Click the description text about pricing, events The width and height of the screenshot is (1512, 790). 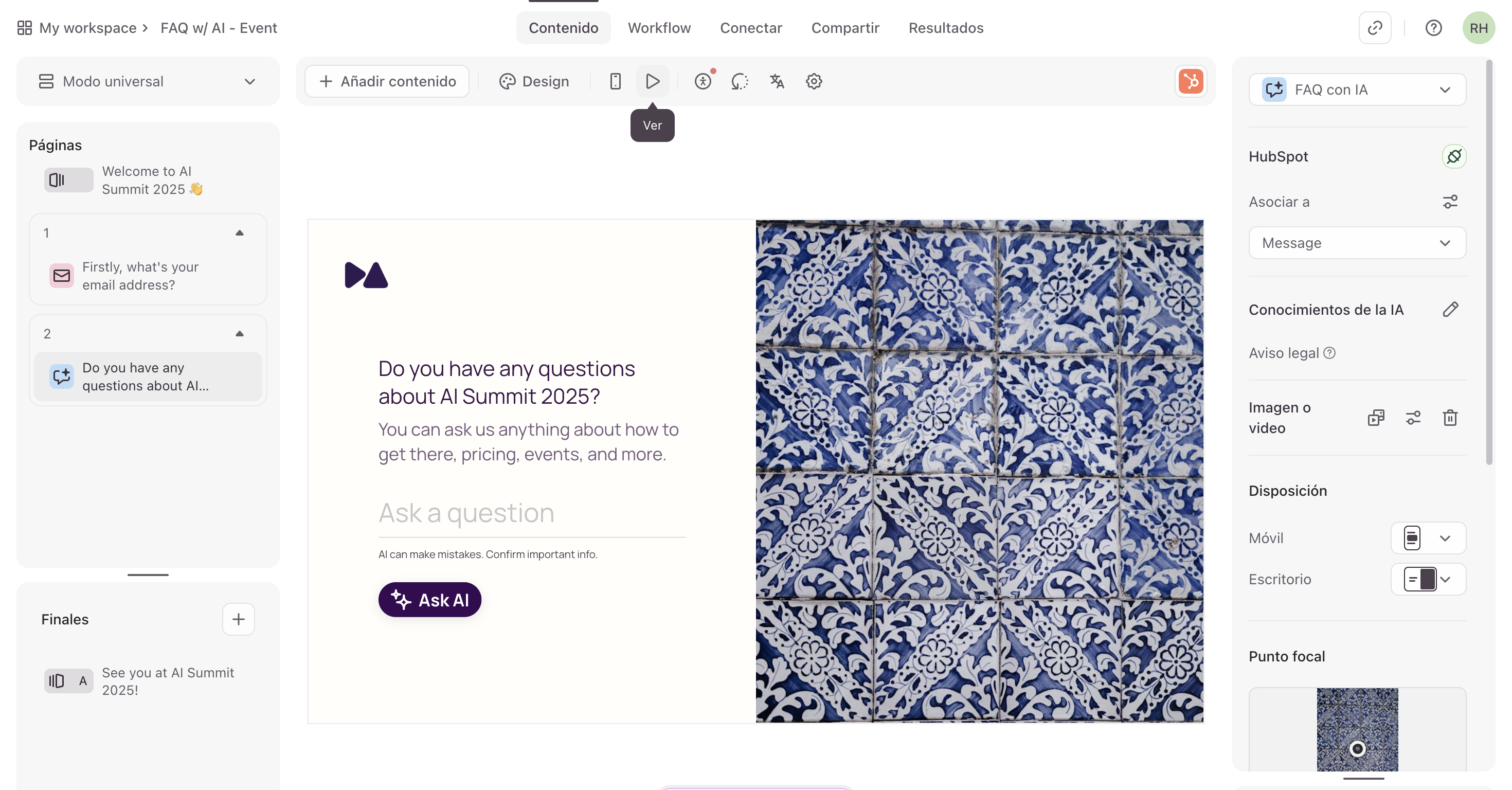click(x=528, y=441)
